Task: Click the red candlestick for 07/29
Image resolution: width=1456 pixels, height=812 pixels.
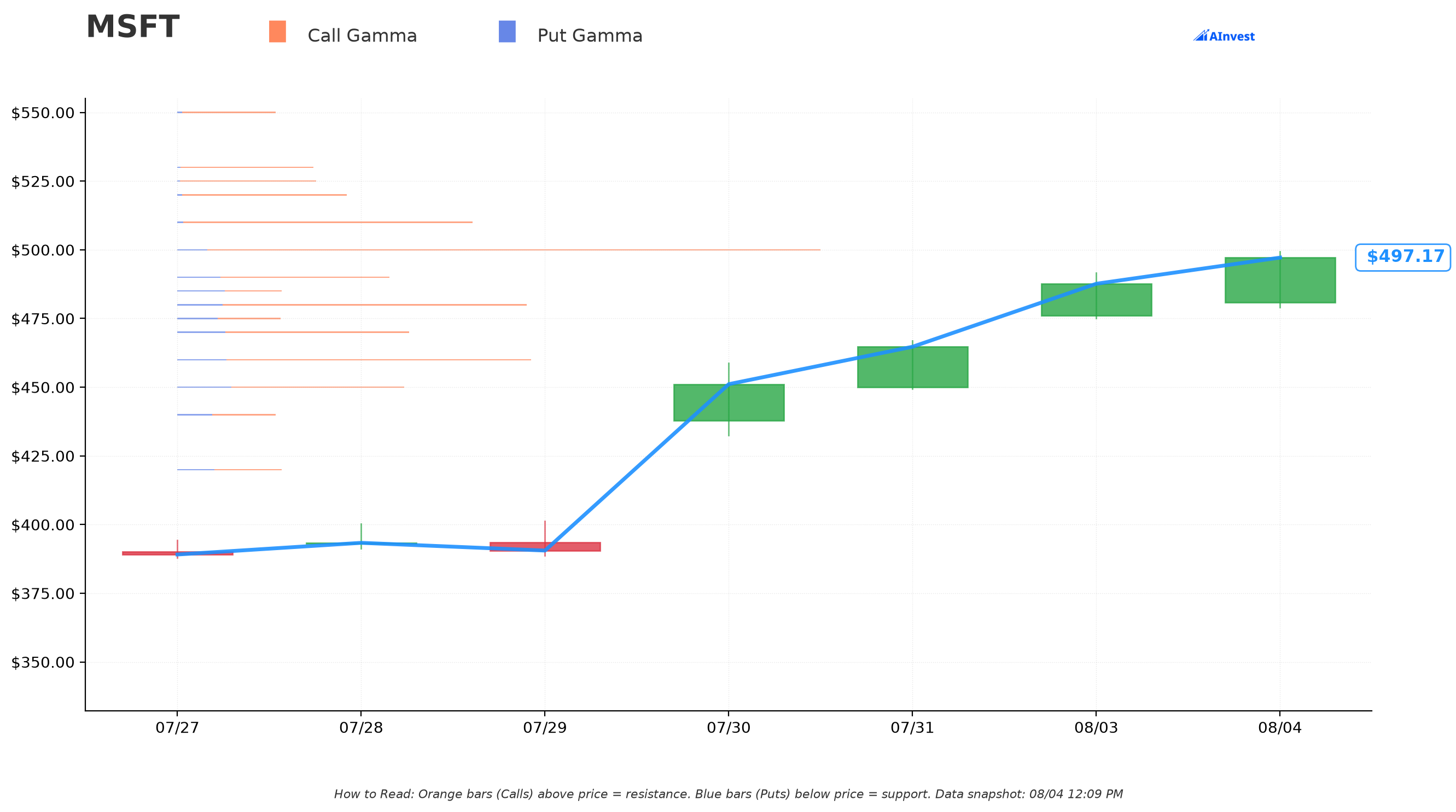Action: (545, 546)
